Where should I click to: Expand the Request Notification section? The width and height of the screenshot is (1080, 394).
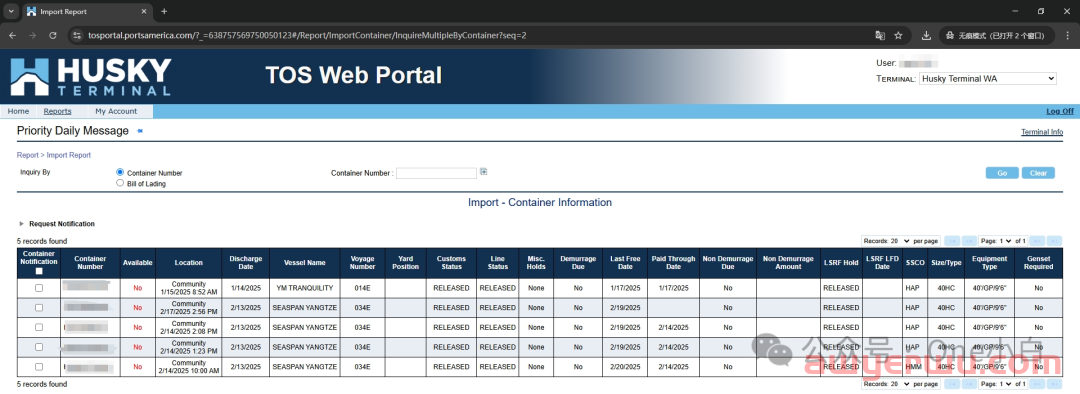point(21,224)
